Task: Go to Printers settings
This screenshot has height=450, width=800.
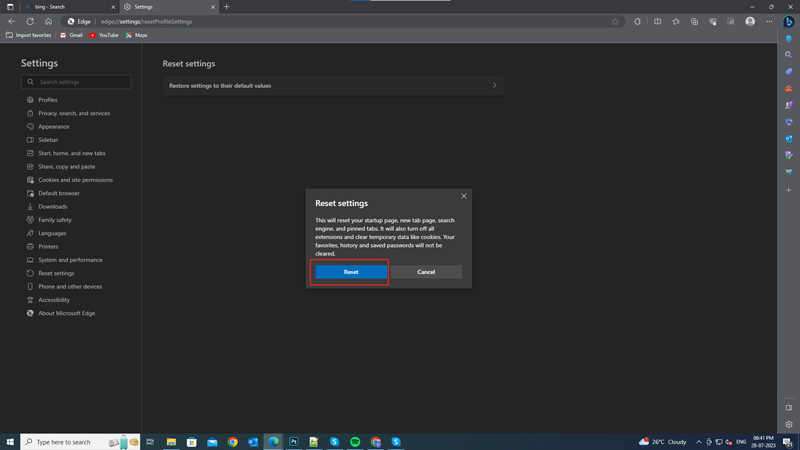Action: point(48,246)
